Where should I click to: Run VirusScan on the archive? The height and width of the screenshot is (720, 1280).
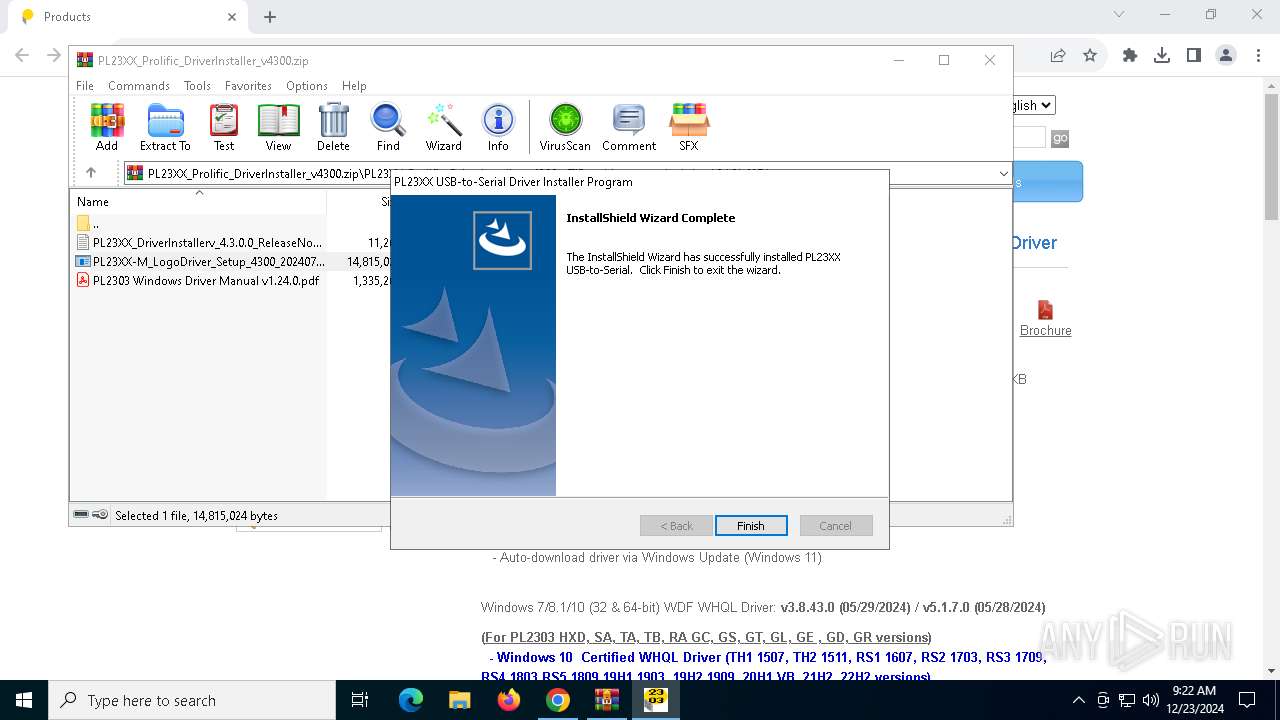[x=565, y=127]
